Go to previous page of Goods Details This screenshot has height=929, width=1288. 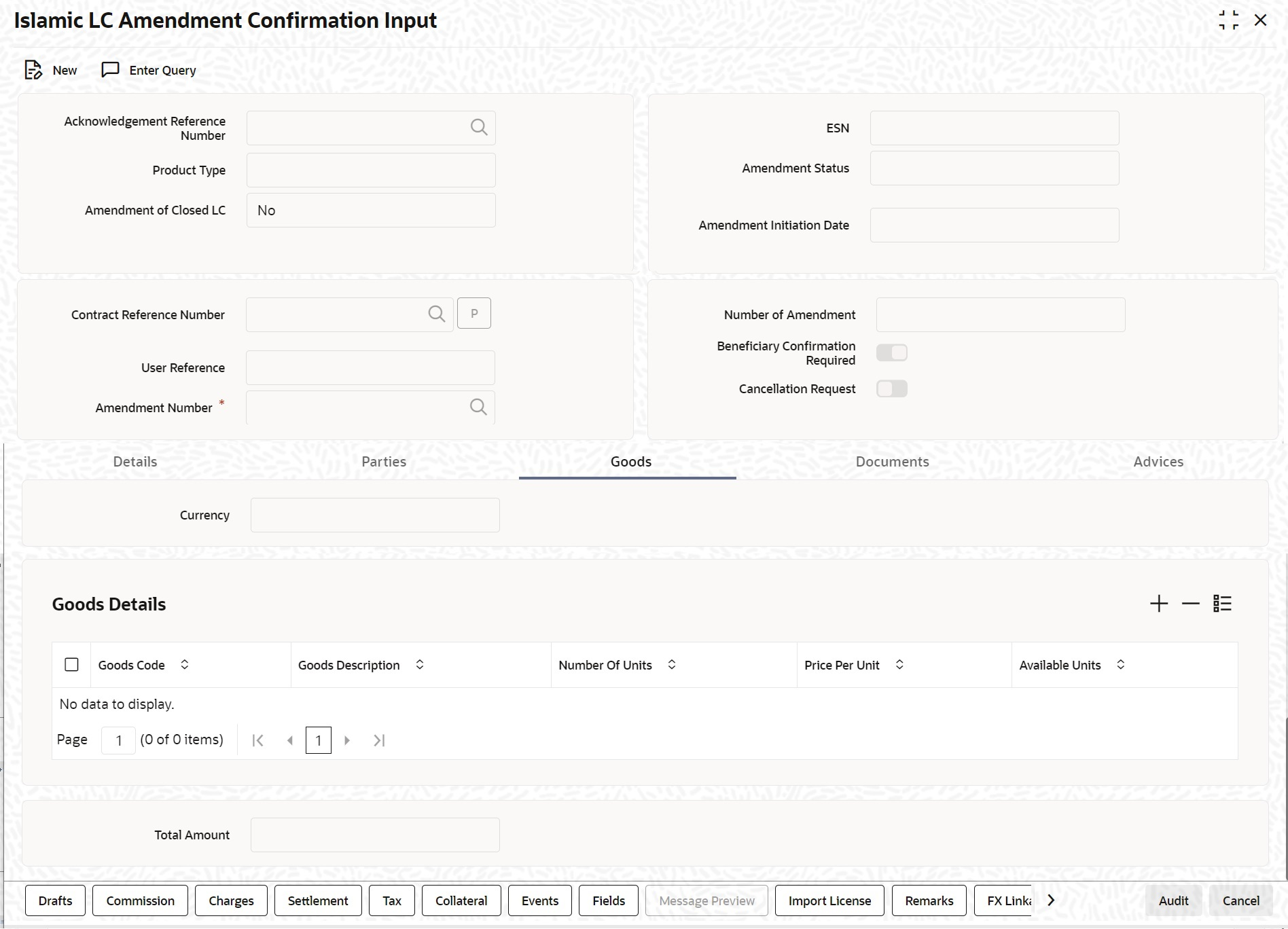290,740
